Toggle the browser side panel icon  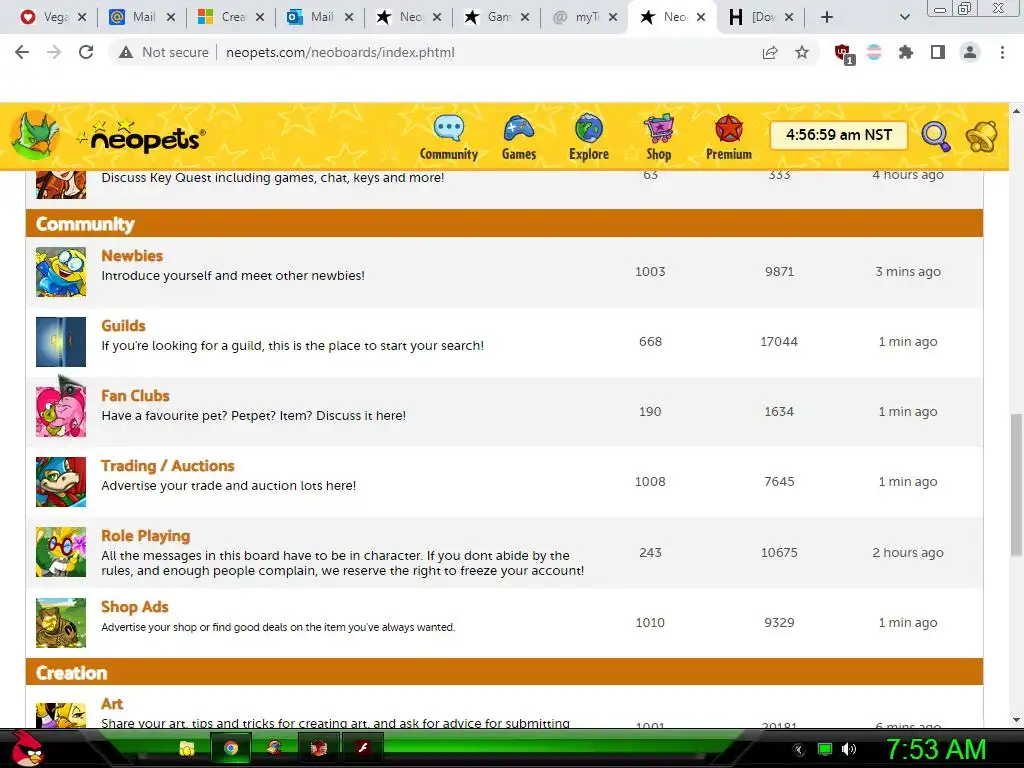coord(938,52)
